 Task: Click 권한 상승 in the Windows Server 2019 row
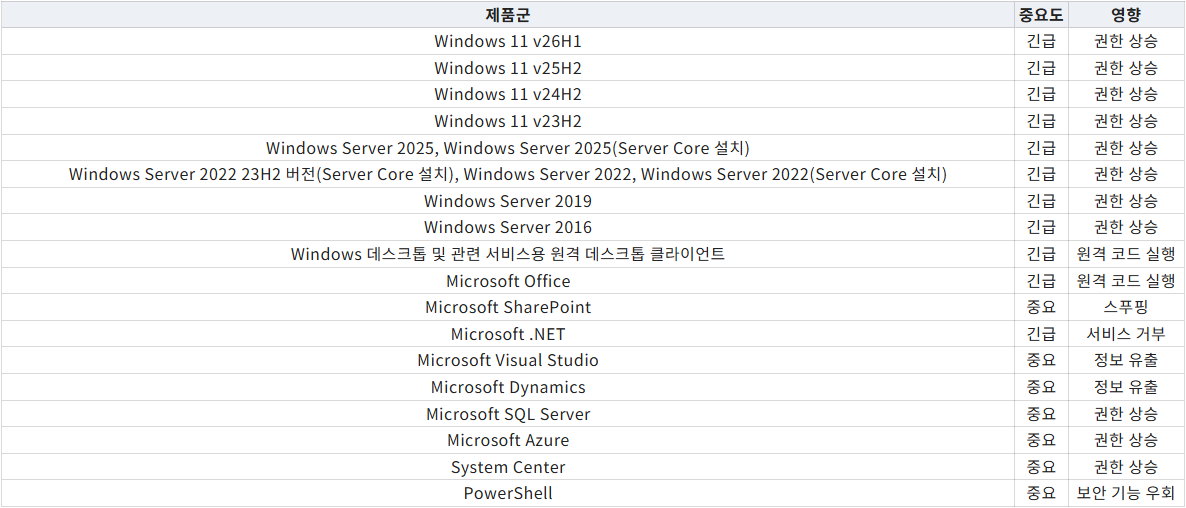(x=1125, y=201)
